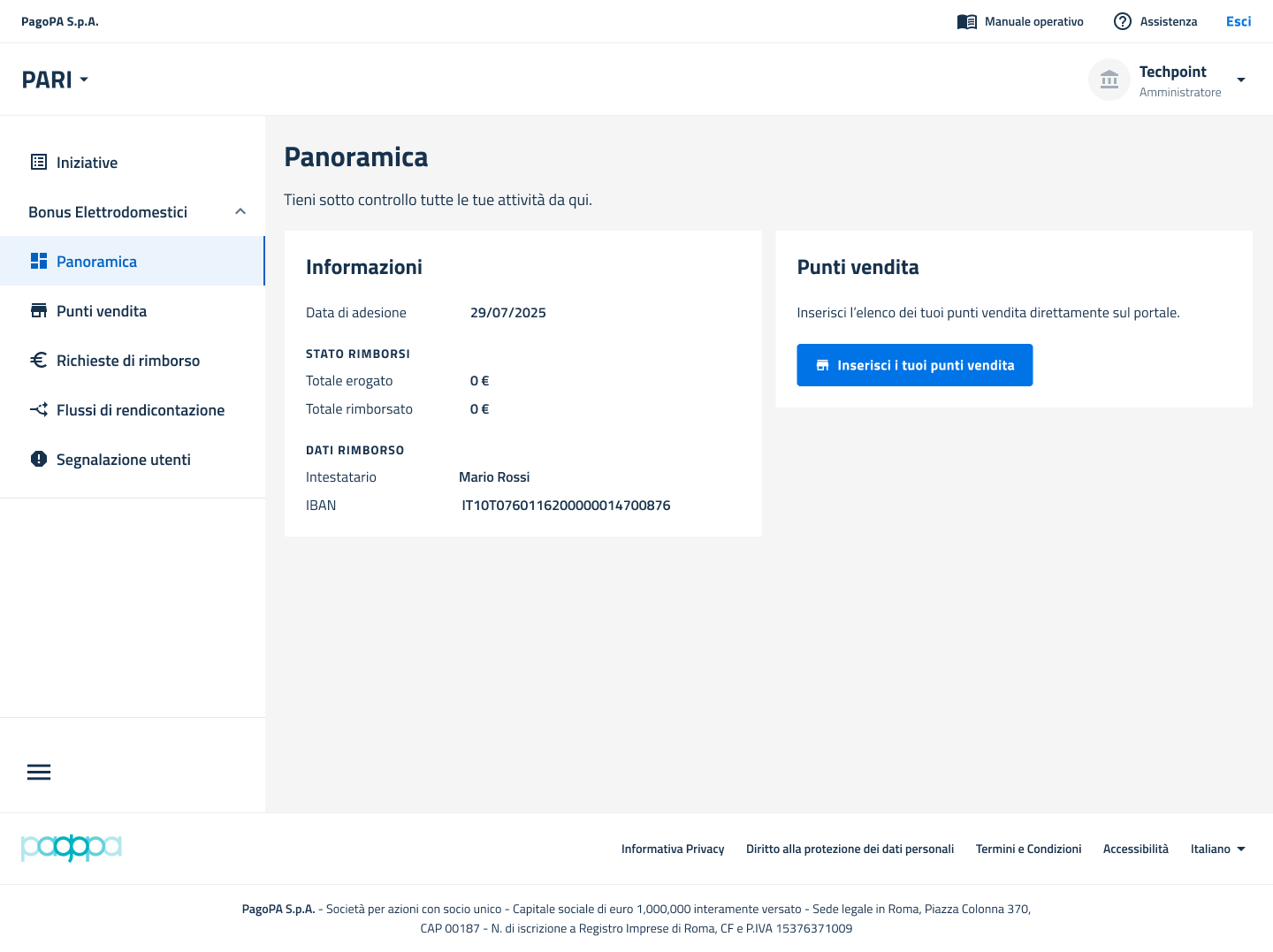Click the PagoPA logo in footer
Image resolution: width=1273 pixels, height=952 pixels.
click(x=71, y=847)
